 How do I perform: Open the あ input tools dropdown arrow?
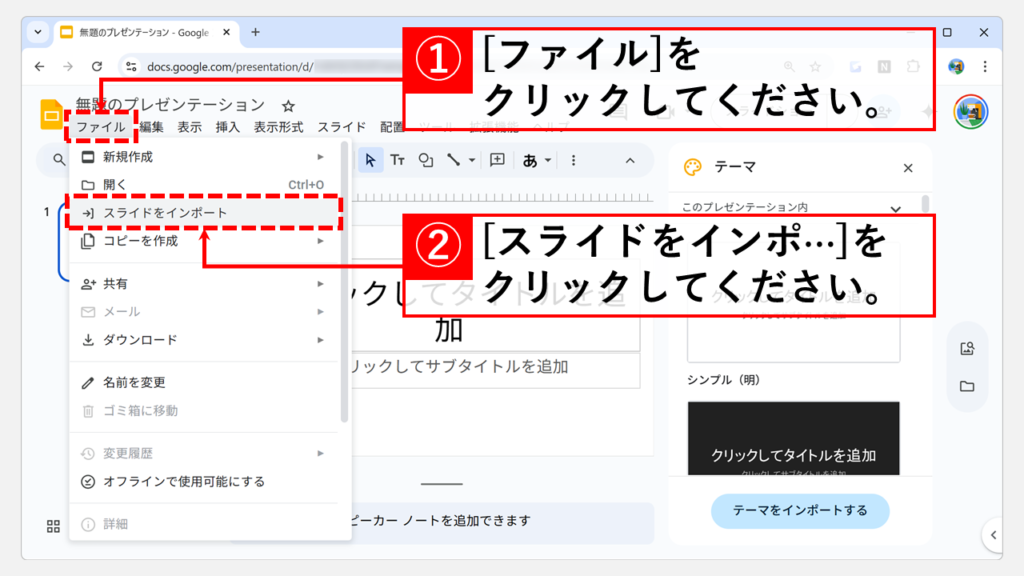pos(548,160)
